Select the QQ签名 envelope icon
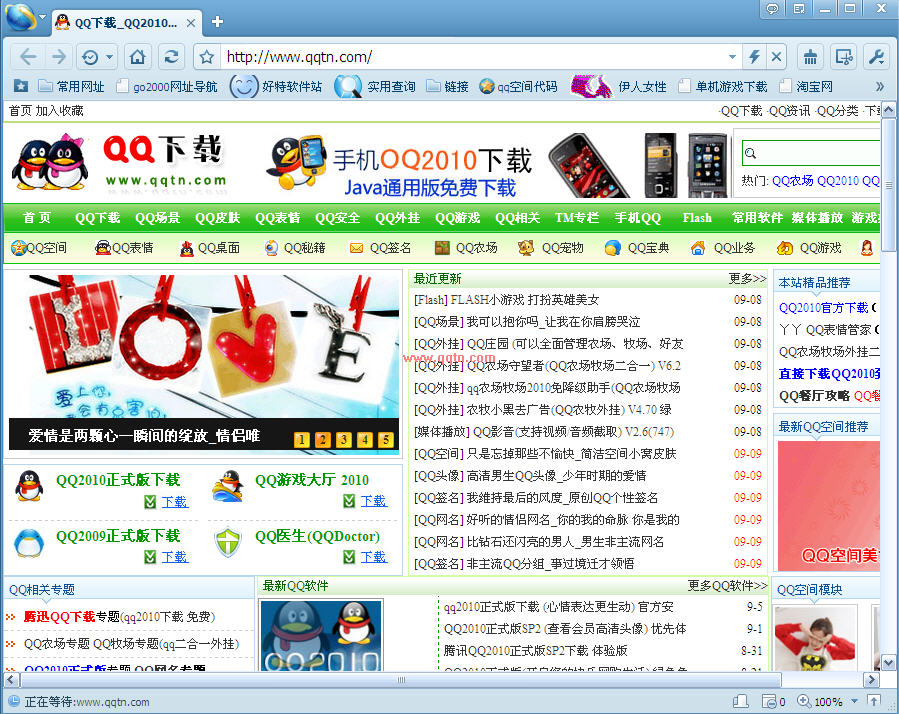This screenshot has width=899, height=714. pyautogui.click(x=356, y=247)
